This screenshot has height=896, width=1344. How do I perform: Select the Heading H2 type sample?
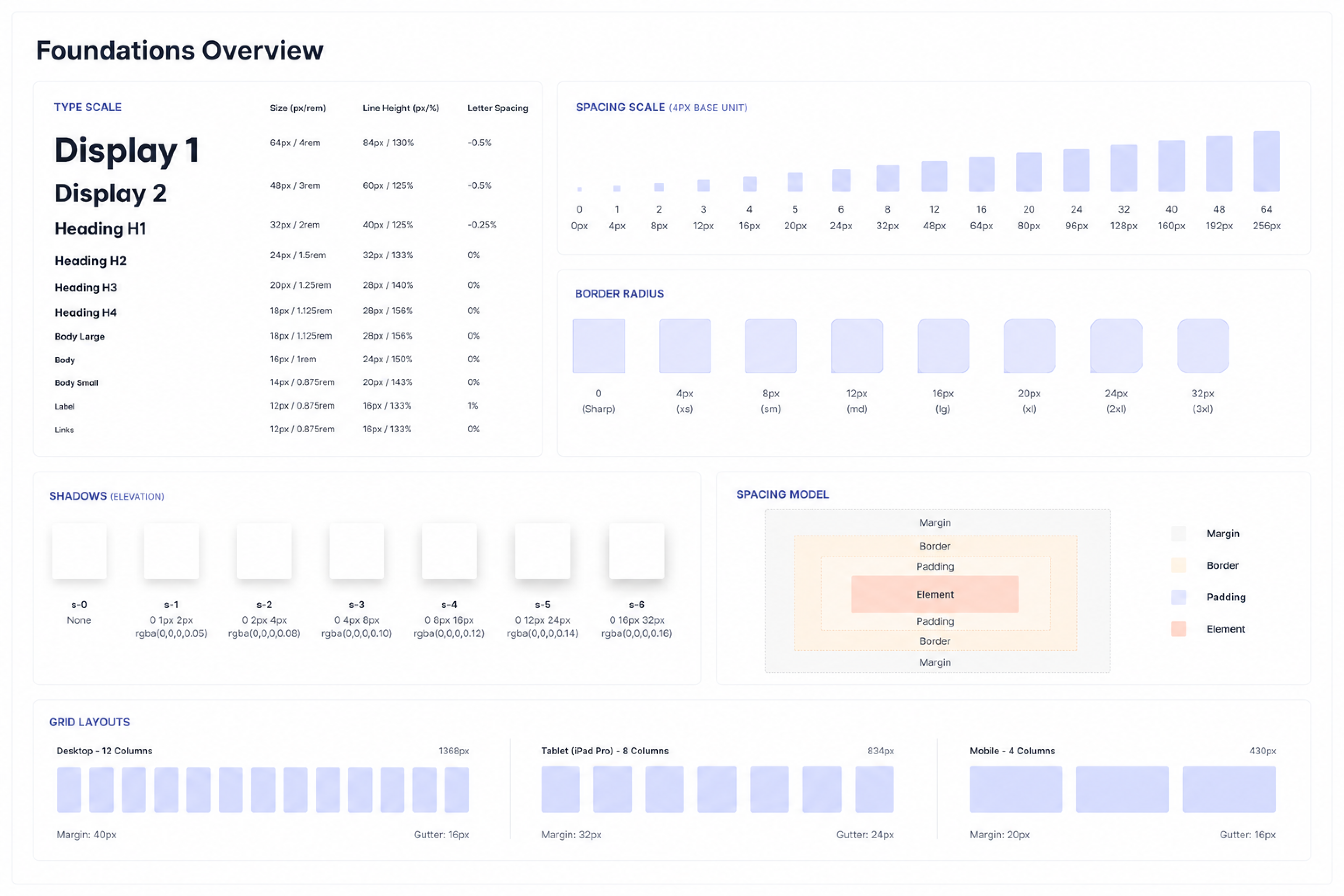[x=90, y=261]
